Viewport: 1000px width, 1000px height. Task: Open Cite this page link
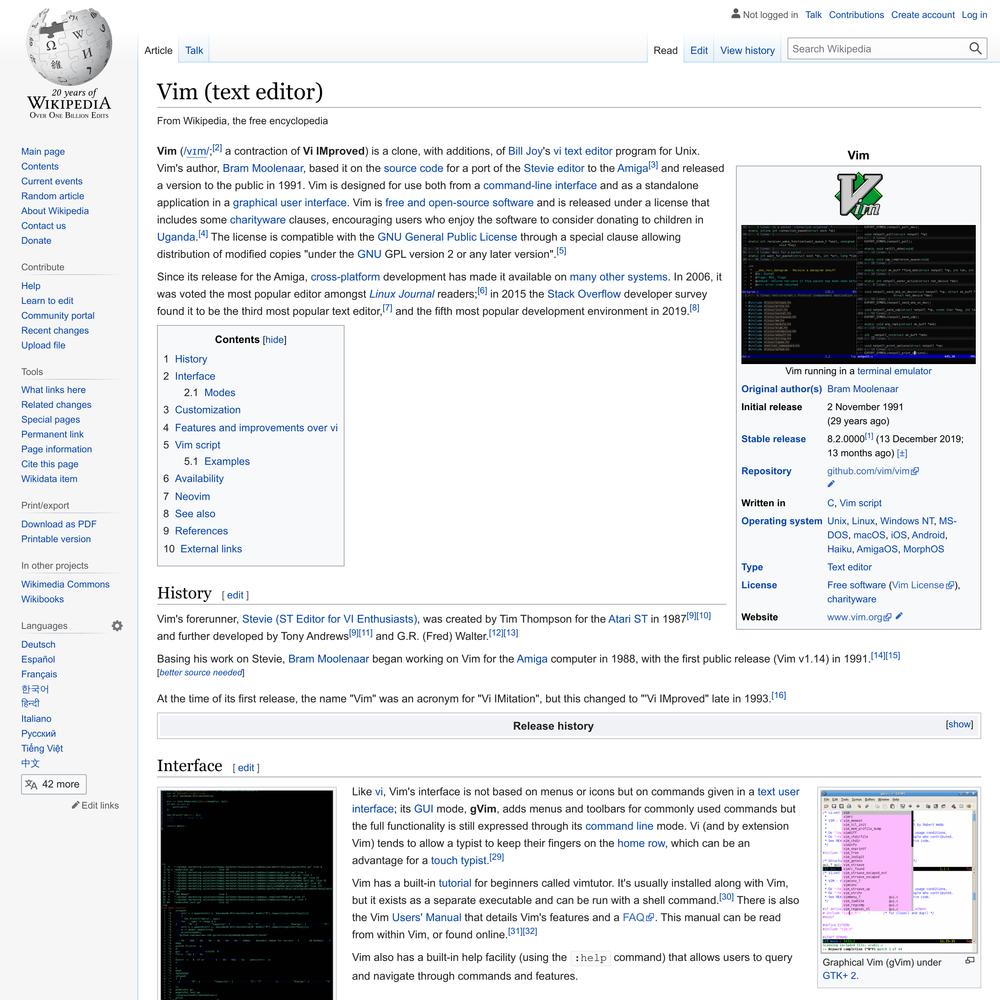click(x=50, y=464)
